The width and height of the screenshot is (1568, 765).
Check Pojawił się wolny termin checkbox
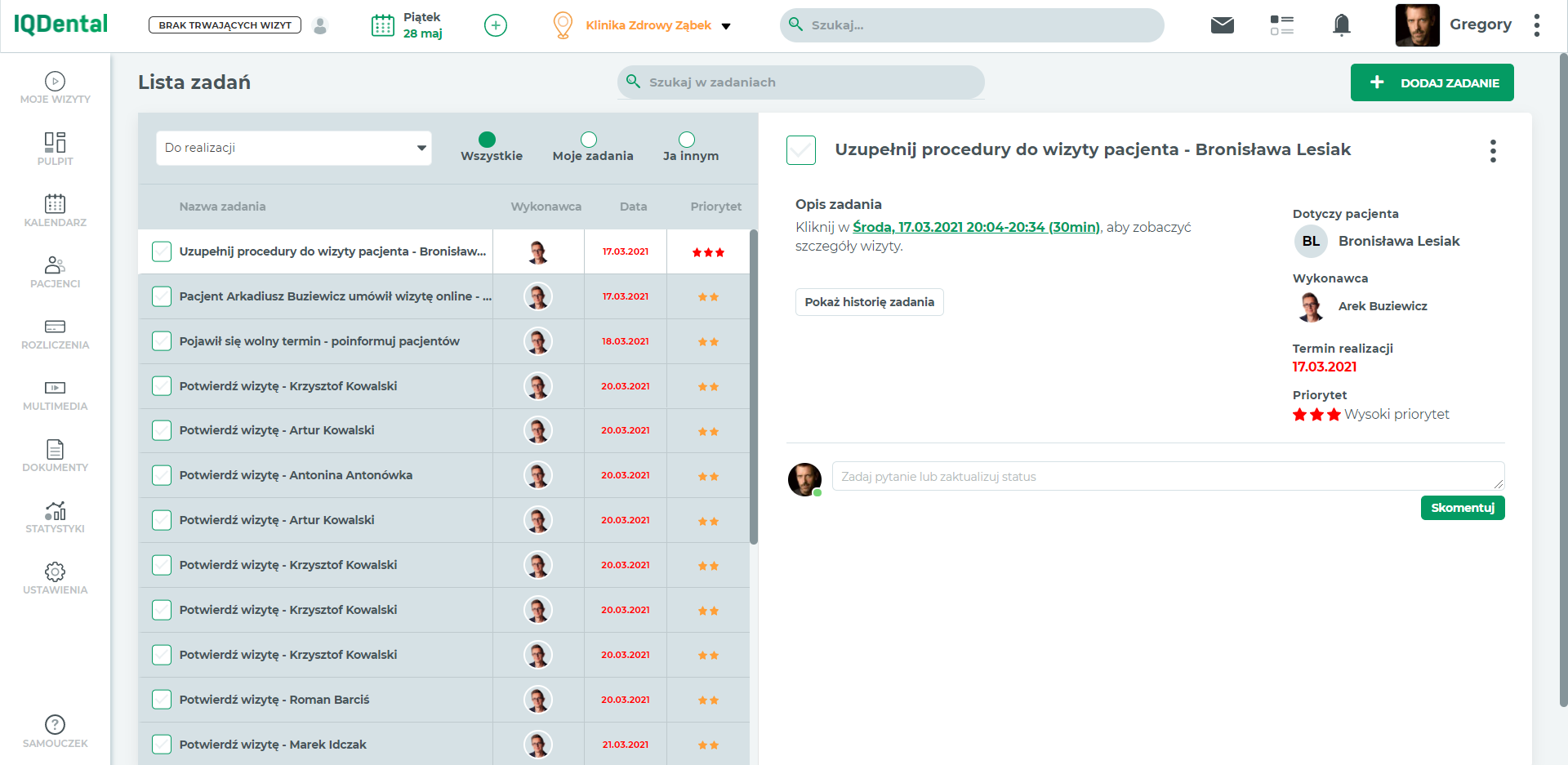coord(162,341)
